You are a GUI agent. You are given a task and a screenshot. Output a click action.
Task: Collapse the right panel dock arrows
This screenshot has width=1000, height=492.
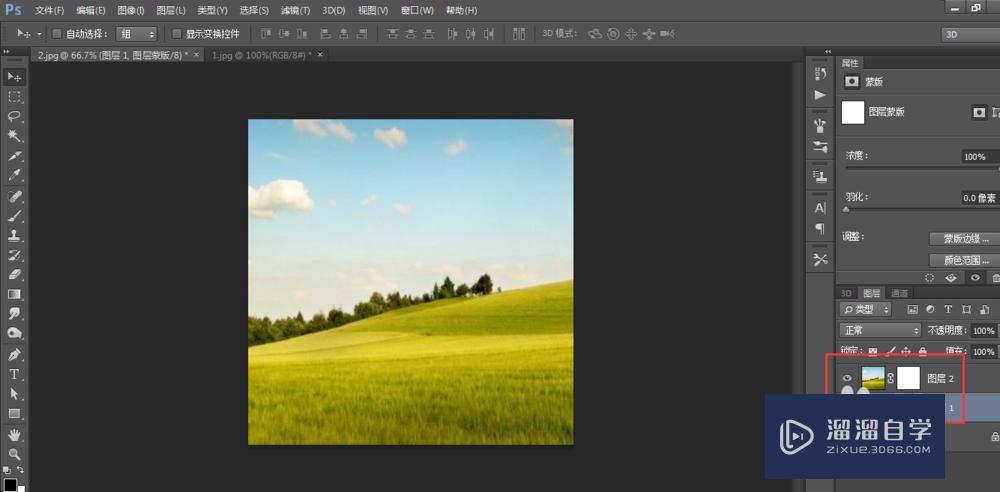click(828, 51)
